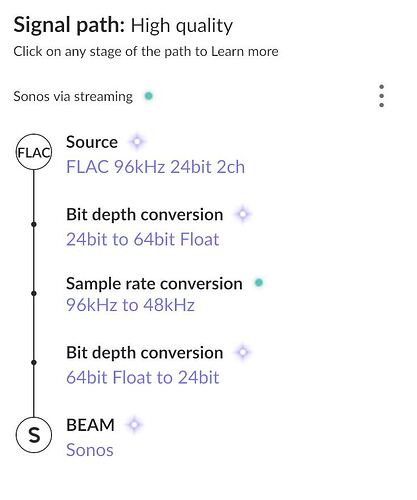Screen dimensions: 417x500
Task: Click green quality dot after Sonos via streaming
Action: 148,96
